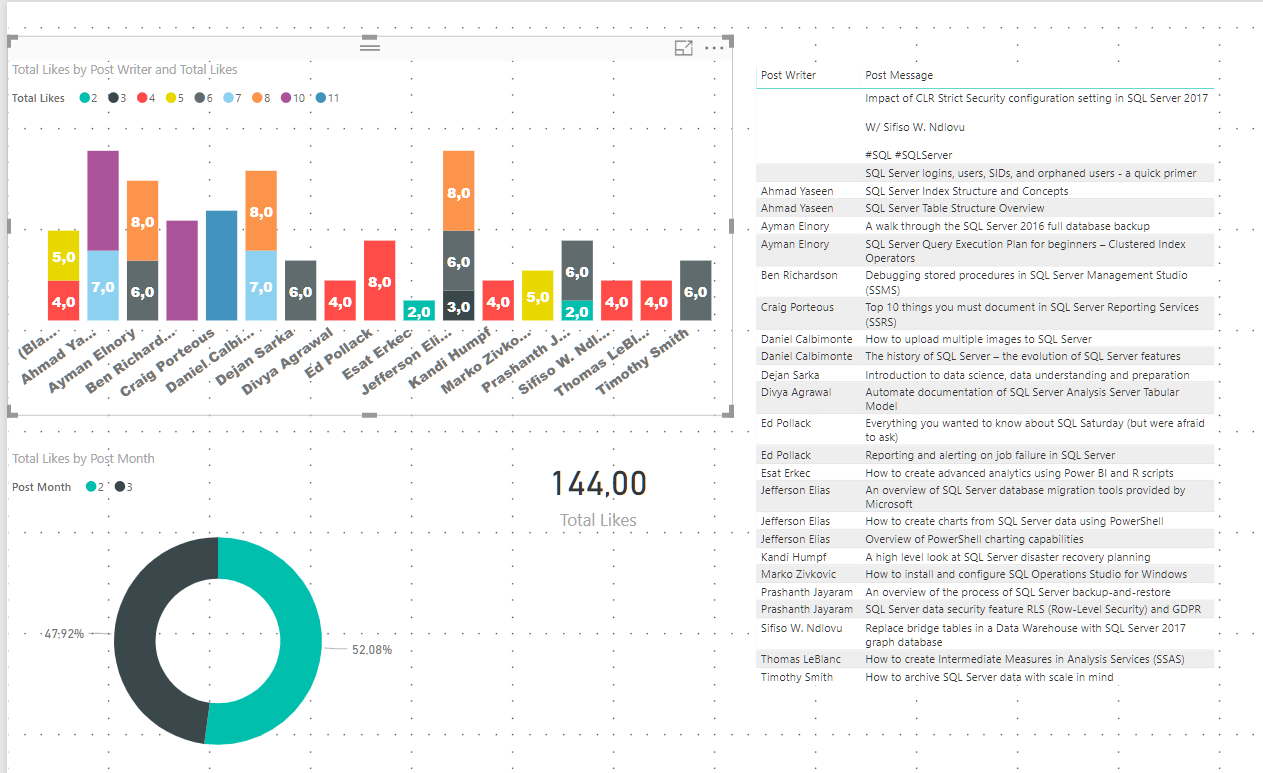Click Ayman Elnory's grey 6,0 segment

click(142, 291)
